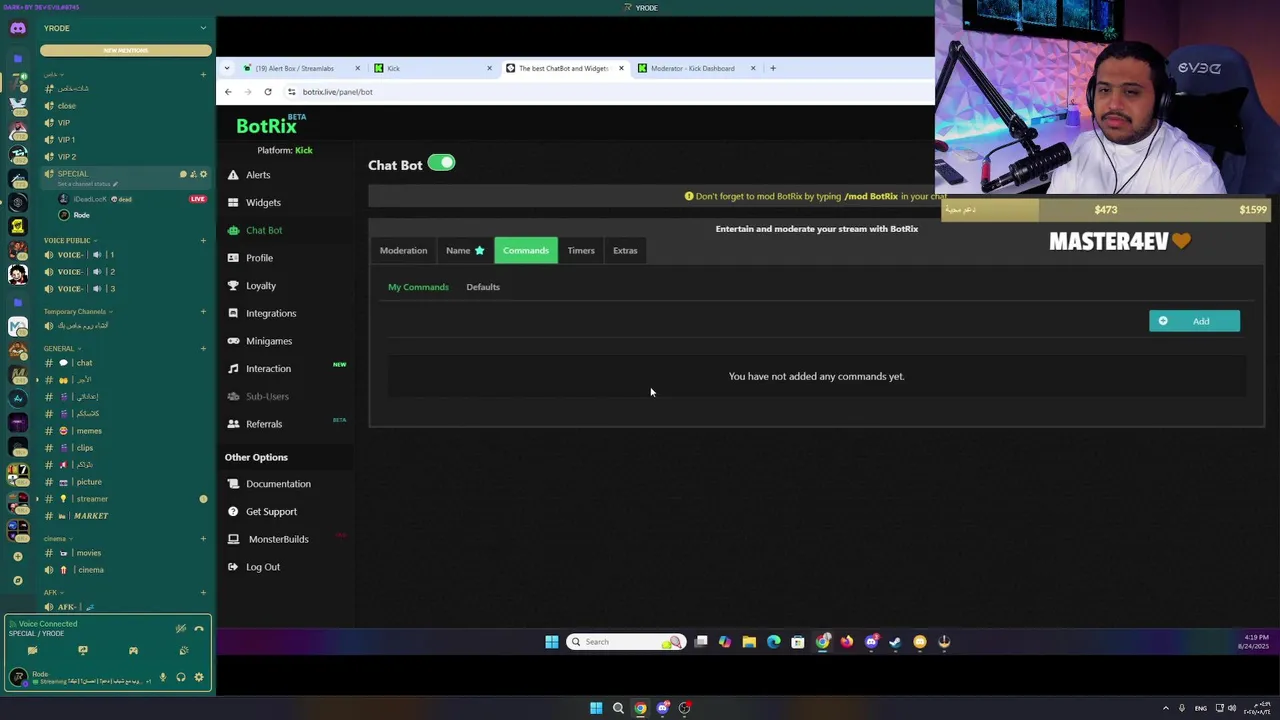1280x720 pixels.
Task: Collapse the Temporary Channels category
Action: coord(78,311)
